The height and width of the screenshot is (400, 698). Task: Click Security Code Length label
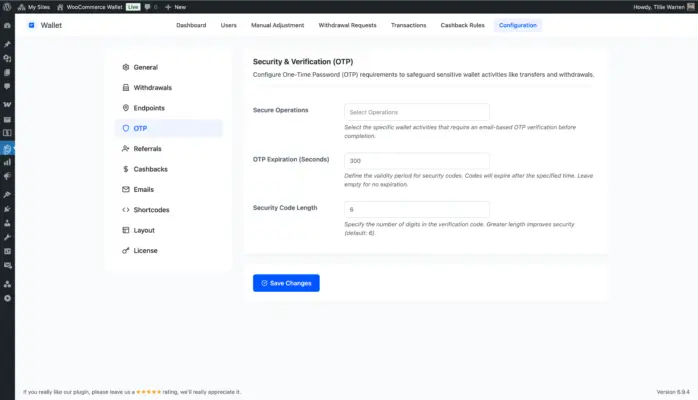(285, 208)
